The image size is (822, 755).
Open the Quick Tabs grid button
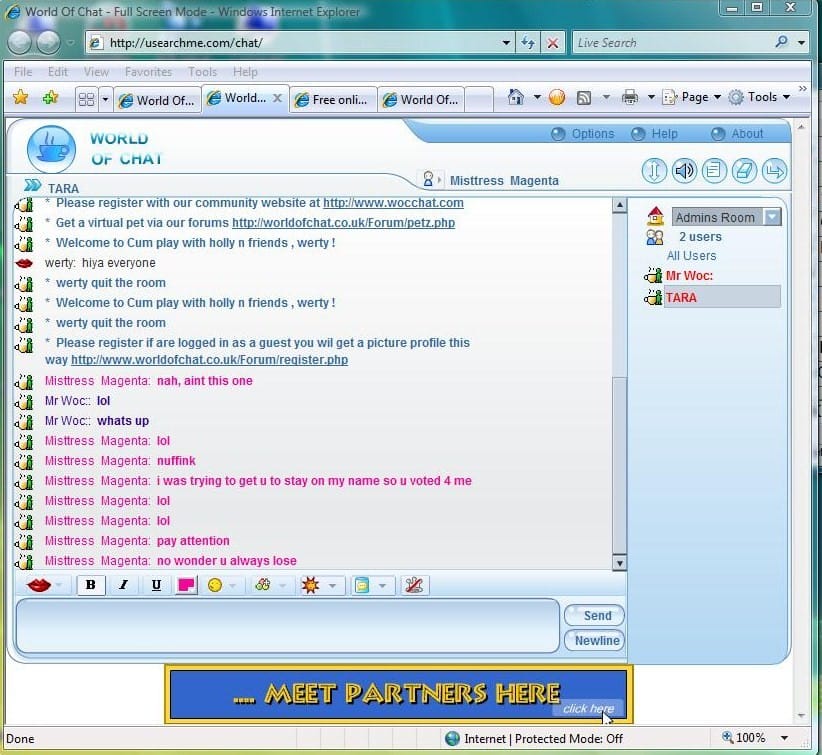(86, 99)
